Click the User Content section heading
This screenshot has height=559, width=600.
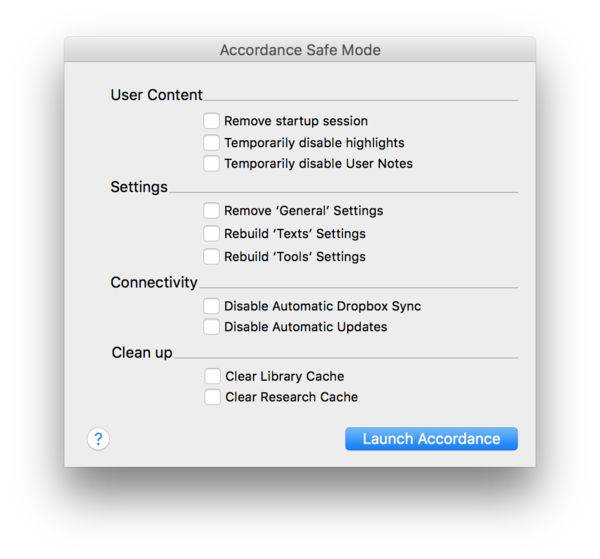coord(157,95)
